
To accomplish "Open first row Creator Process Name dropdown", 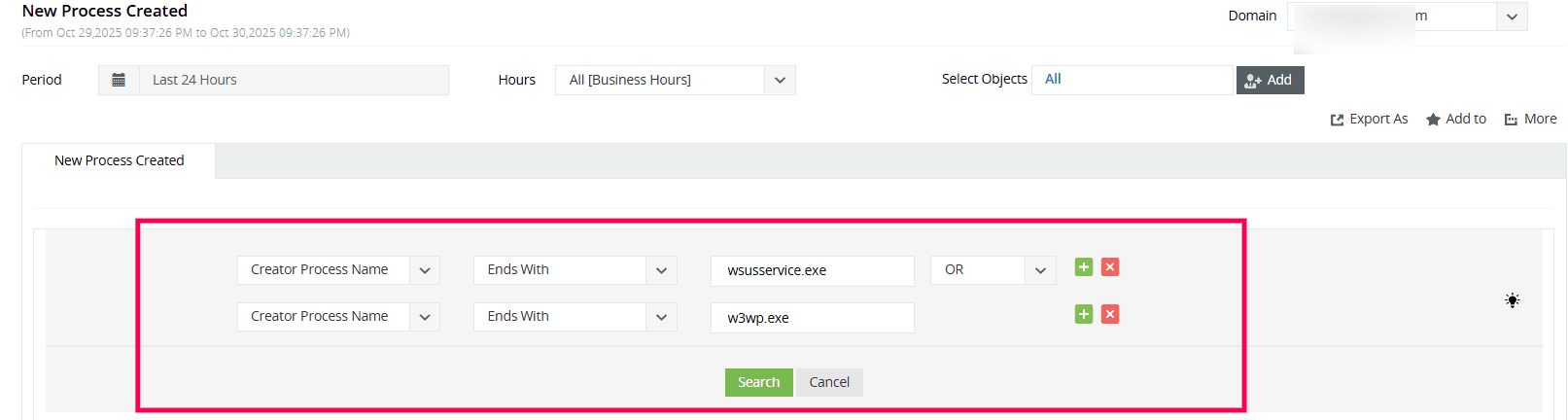I will point(338,269).
